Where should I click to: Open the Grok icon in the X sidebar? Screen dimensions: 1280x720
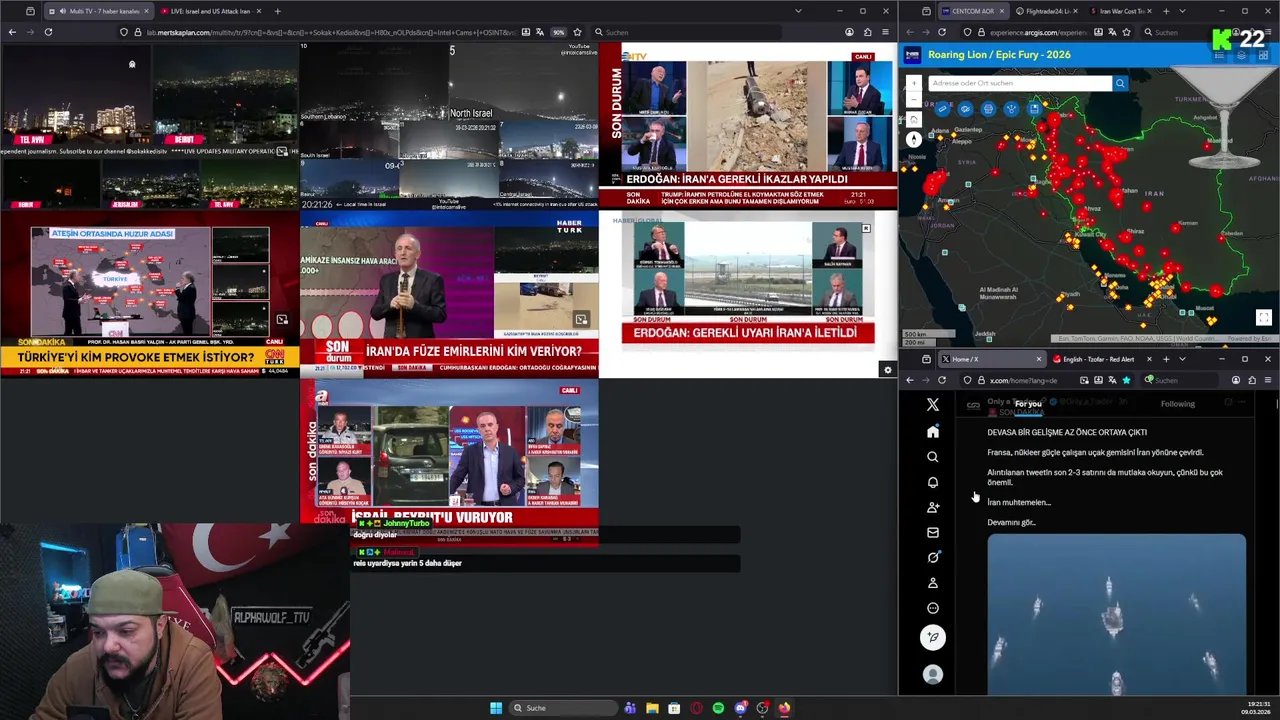[x=933, y=557]
